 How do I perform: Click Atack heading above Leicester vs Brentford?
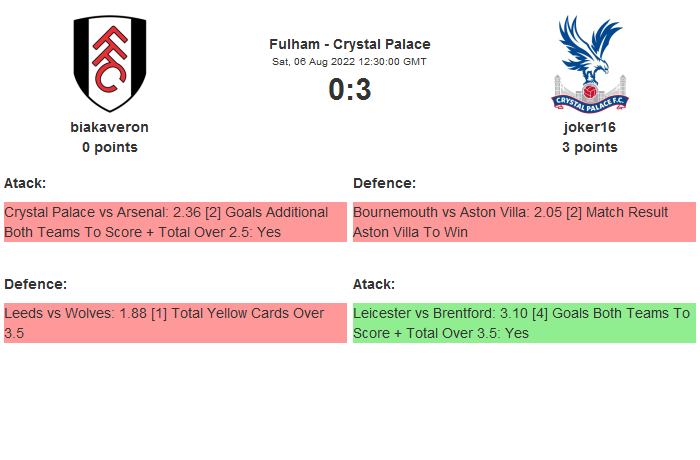[374, 284]
